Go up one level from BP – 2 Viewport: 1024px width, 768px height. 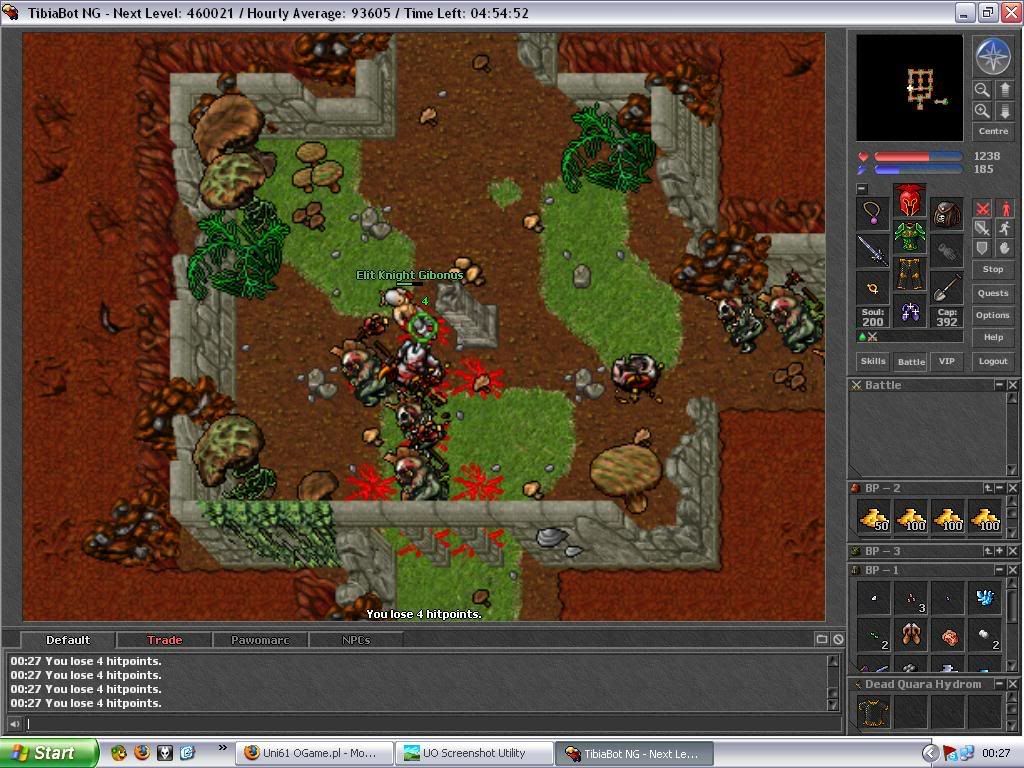pyautogui.click(x=988, y=488)
